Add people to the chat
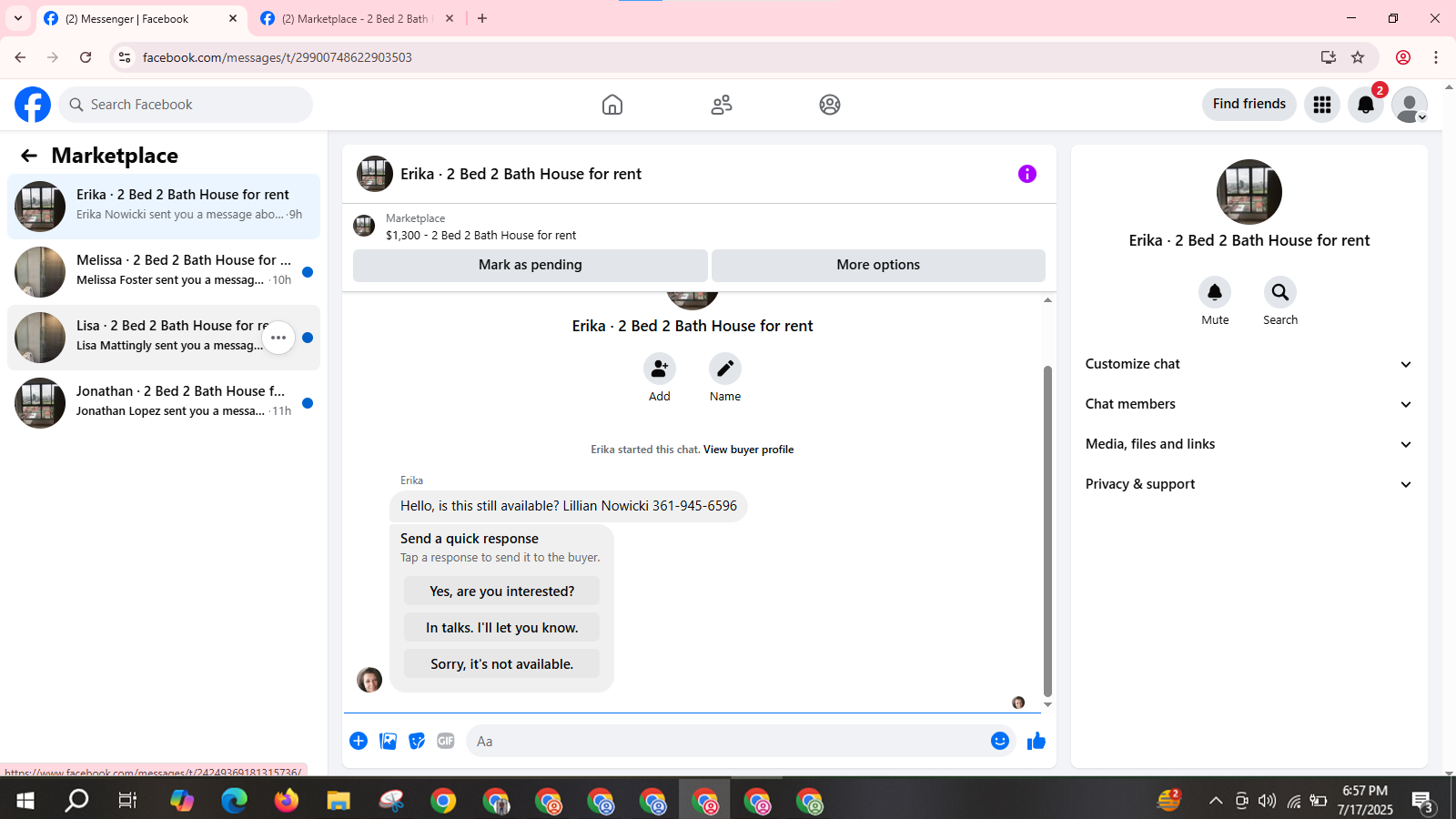This screenshot has width=1456, height=819. point(660,369)
